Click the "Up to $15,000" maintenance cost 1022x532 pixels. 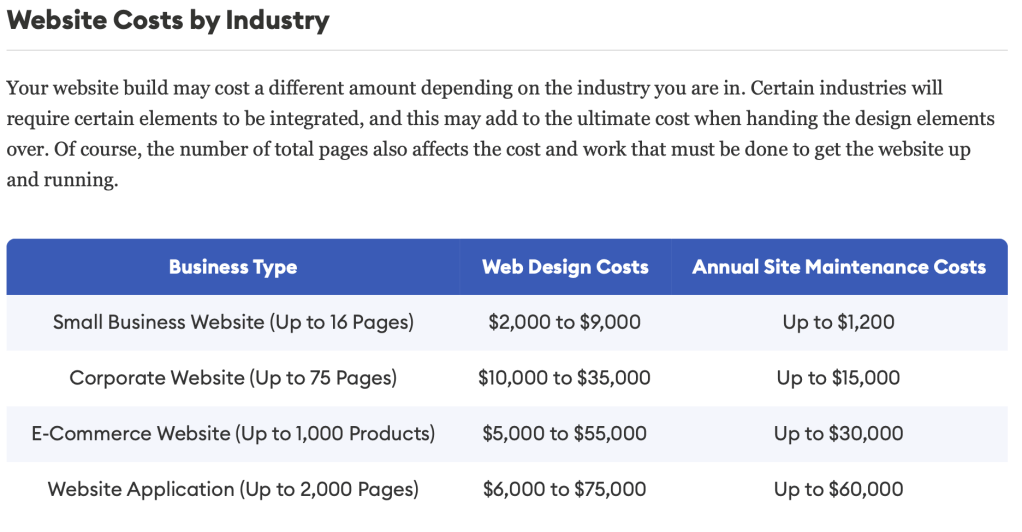[x=839, y=378]
